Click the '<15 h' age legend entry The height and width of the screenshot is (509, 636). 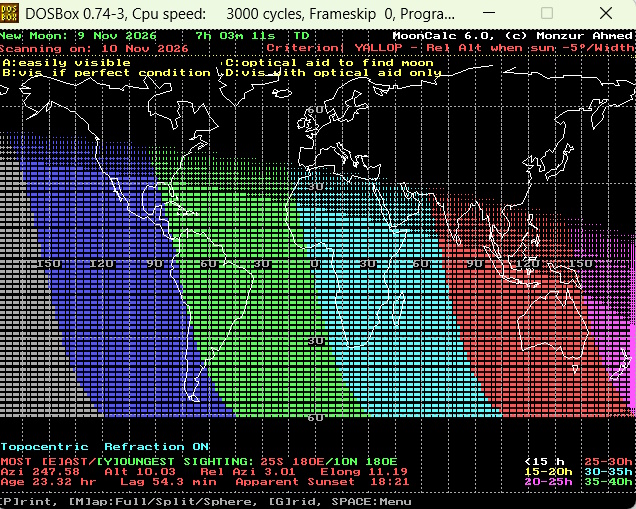[544, 462]
